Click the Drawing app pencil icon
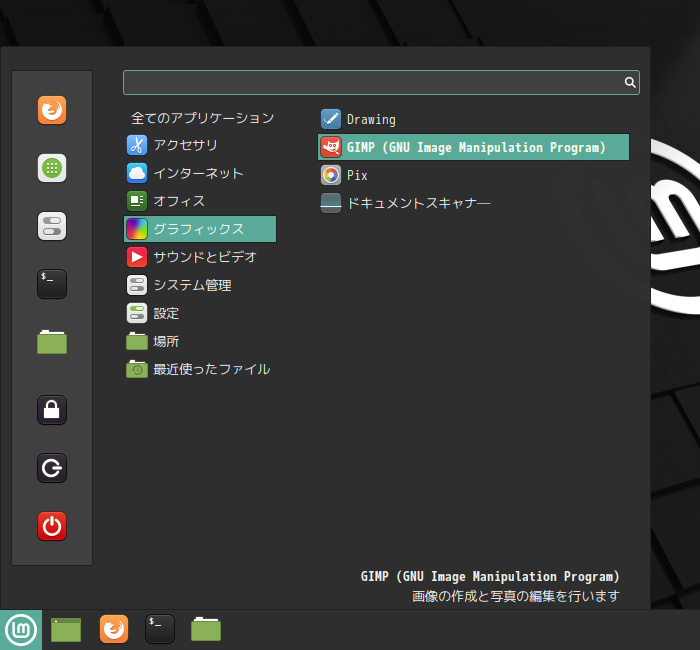The image size is (700, 650). tap(331, 119)
